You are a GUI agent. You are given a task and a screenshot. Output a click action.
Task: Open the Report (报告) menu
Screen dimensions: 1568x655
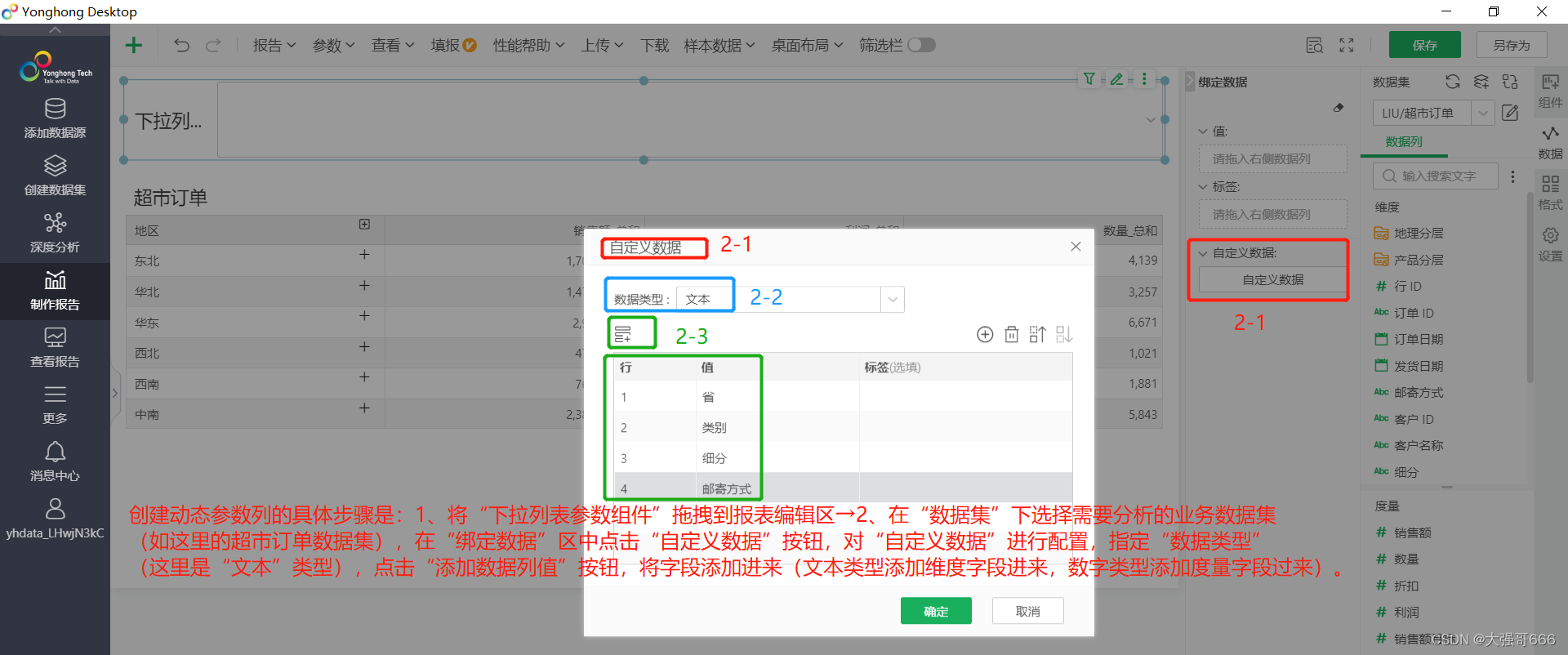tap(274, 45)
